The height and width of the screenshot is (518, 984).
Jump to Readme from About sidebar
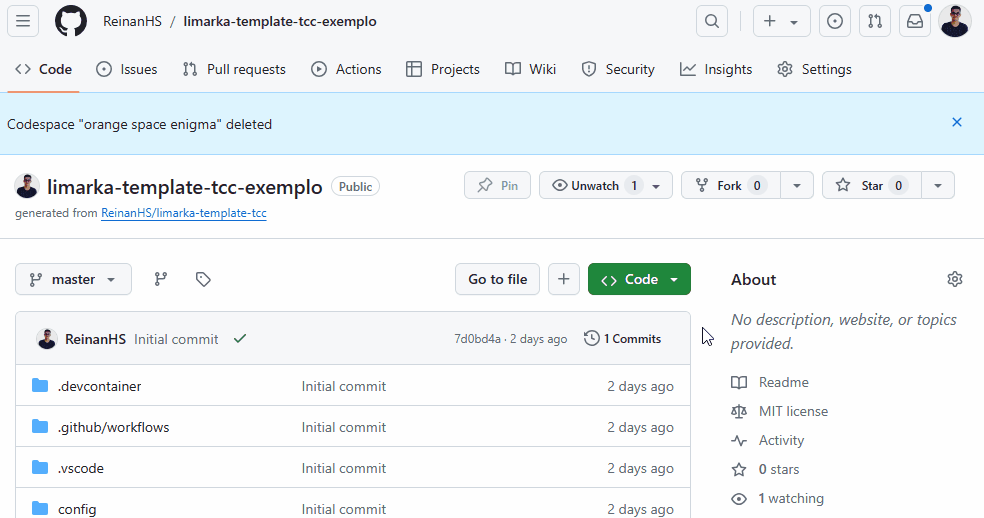(770, 382)
